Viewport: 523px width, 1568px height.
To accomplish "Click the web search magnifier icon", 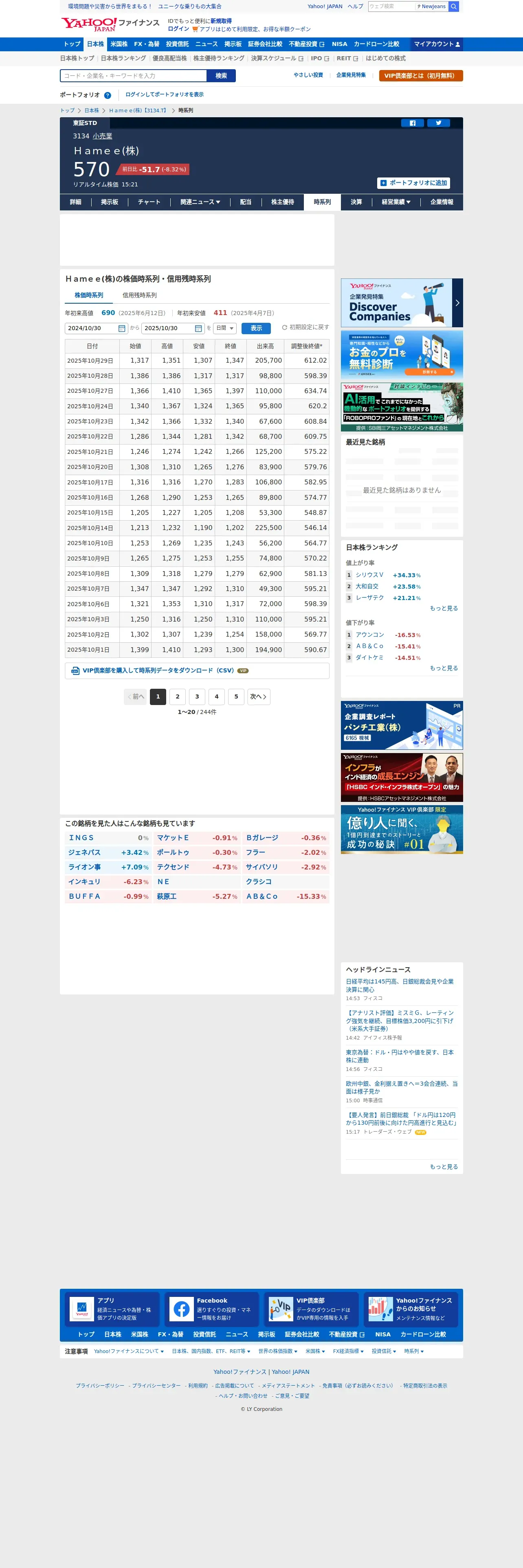I will pyautogui.click(x=453, y=7).
